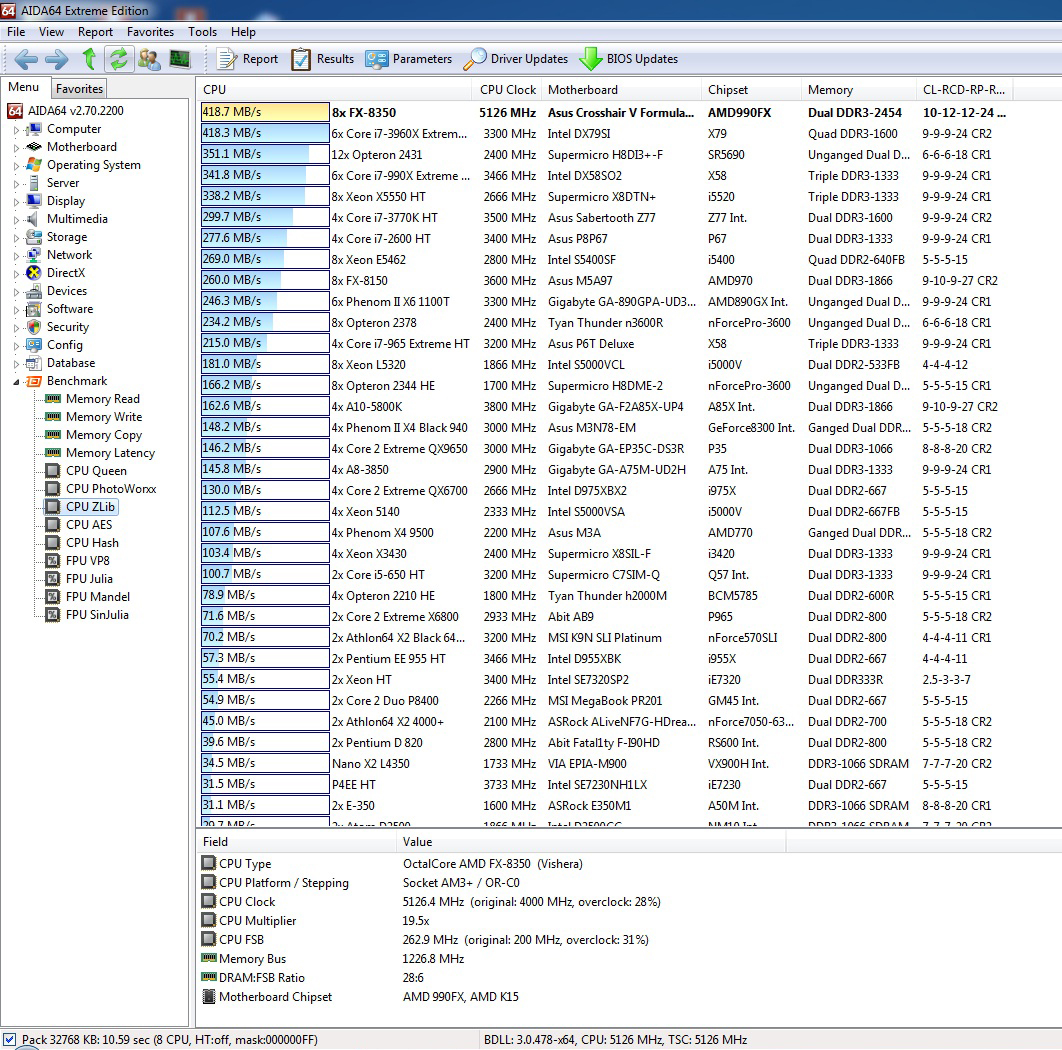Expand the Server tree node
The image size is (1062, 1050).
point(16,184)
